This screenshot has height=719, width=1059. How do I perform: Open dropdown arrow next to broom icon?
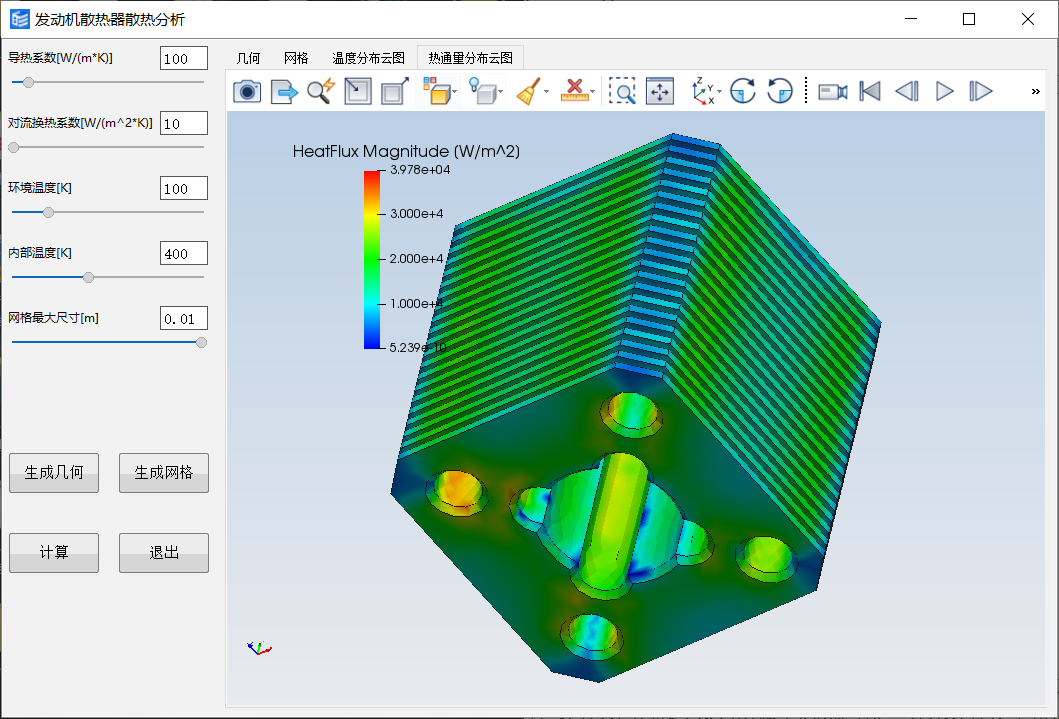point(546,92)
